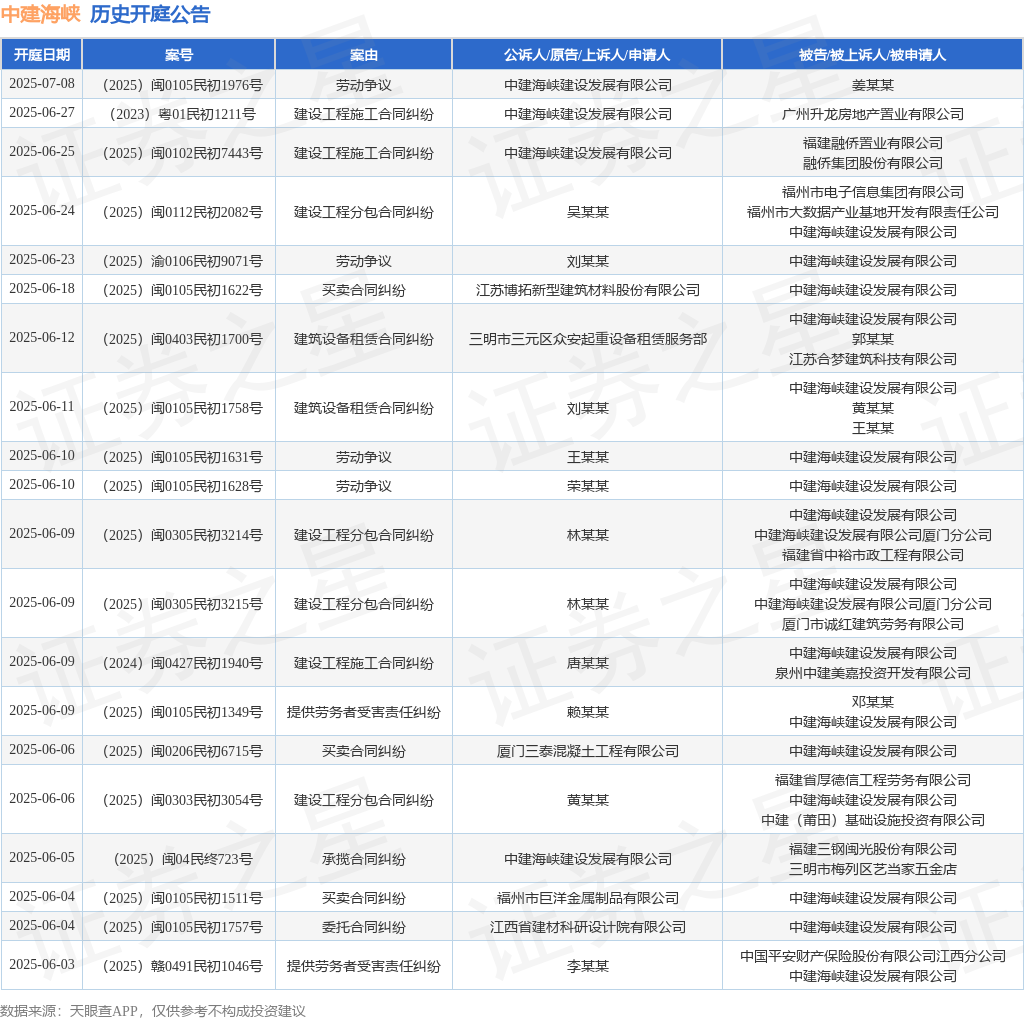Screen dimensions: 1024x1020
Task: Click defendant 厦门市诚红建筑劳务有限公司
Action: pos(872,624)
